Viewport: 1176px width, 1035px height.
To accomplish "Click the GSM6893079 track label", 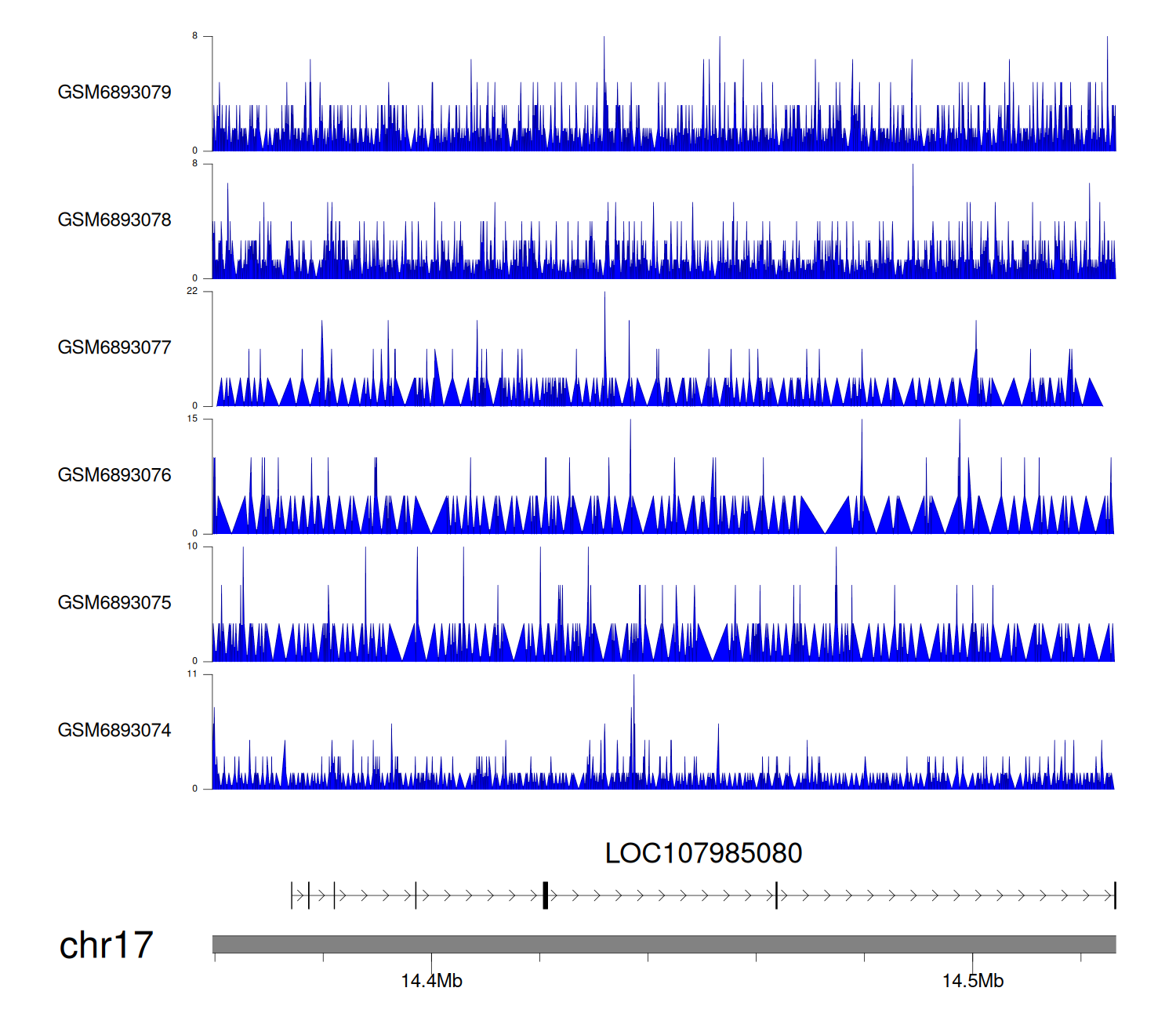I will (x=114, y=93).
